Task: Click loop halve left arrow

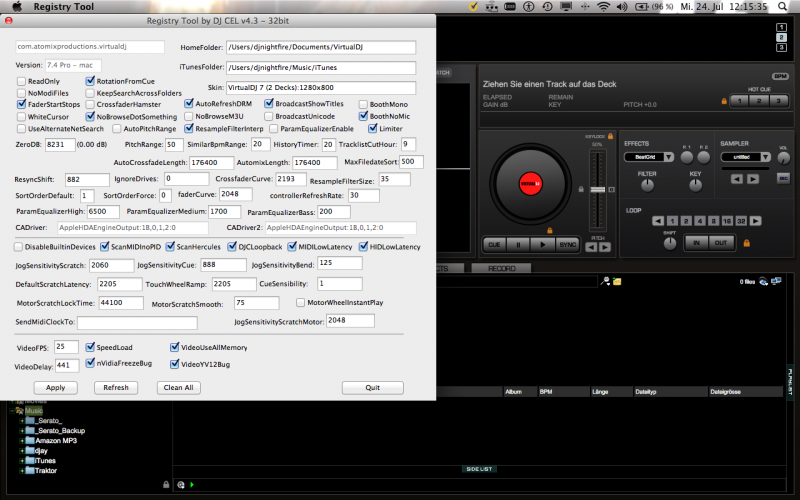Action: coord(658,221)
